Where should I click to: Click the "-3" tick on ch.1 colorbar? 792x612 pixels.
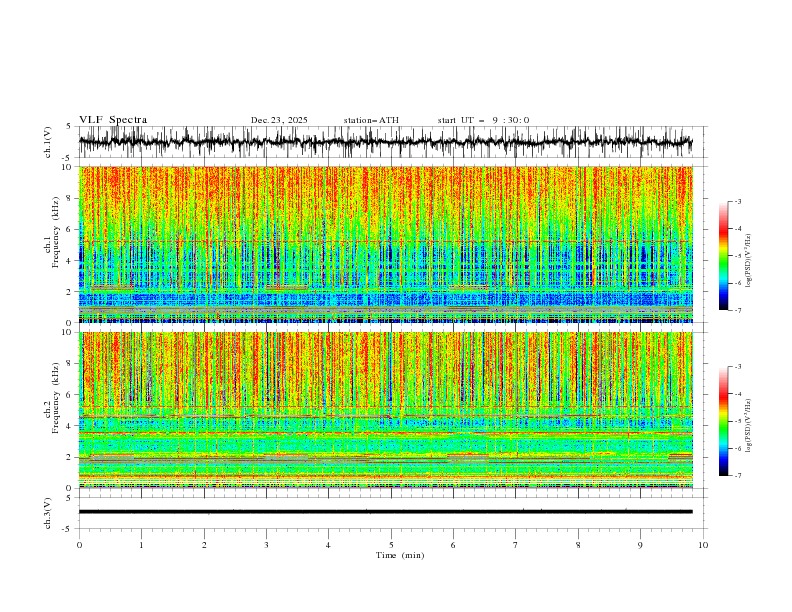point(738,201)
